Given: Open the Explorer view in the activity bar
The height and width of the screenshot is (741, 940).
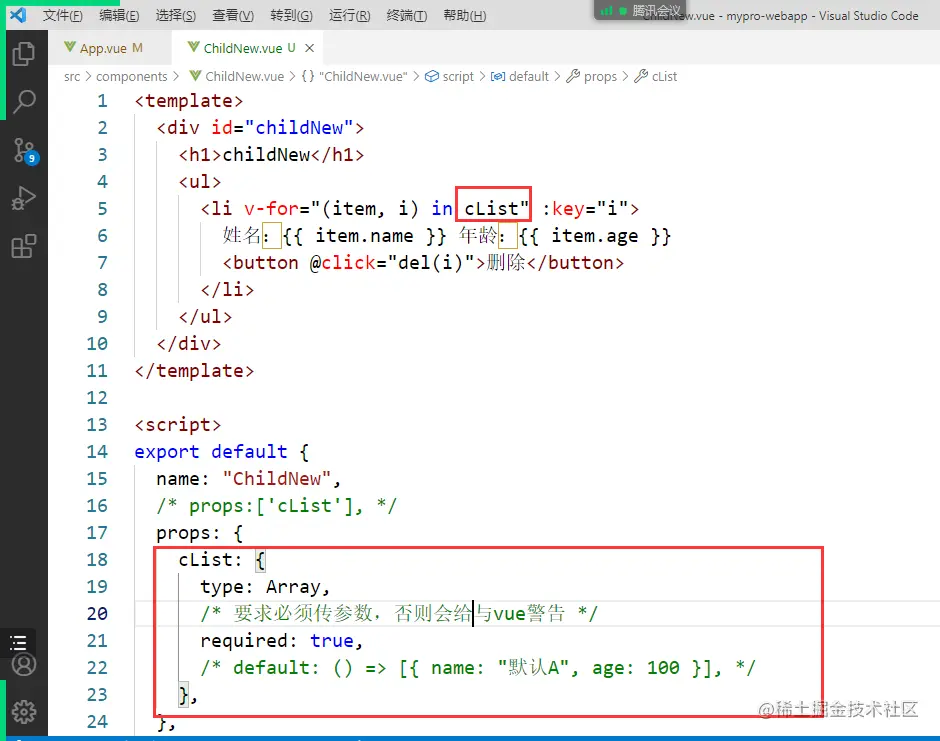Looking at the screenshot, I should point(24,54).
